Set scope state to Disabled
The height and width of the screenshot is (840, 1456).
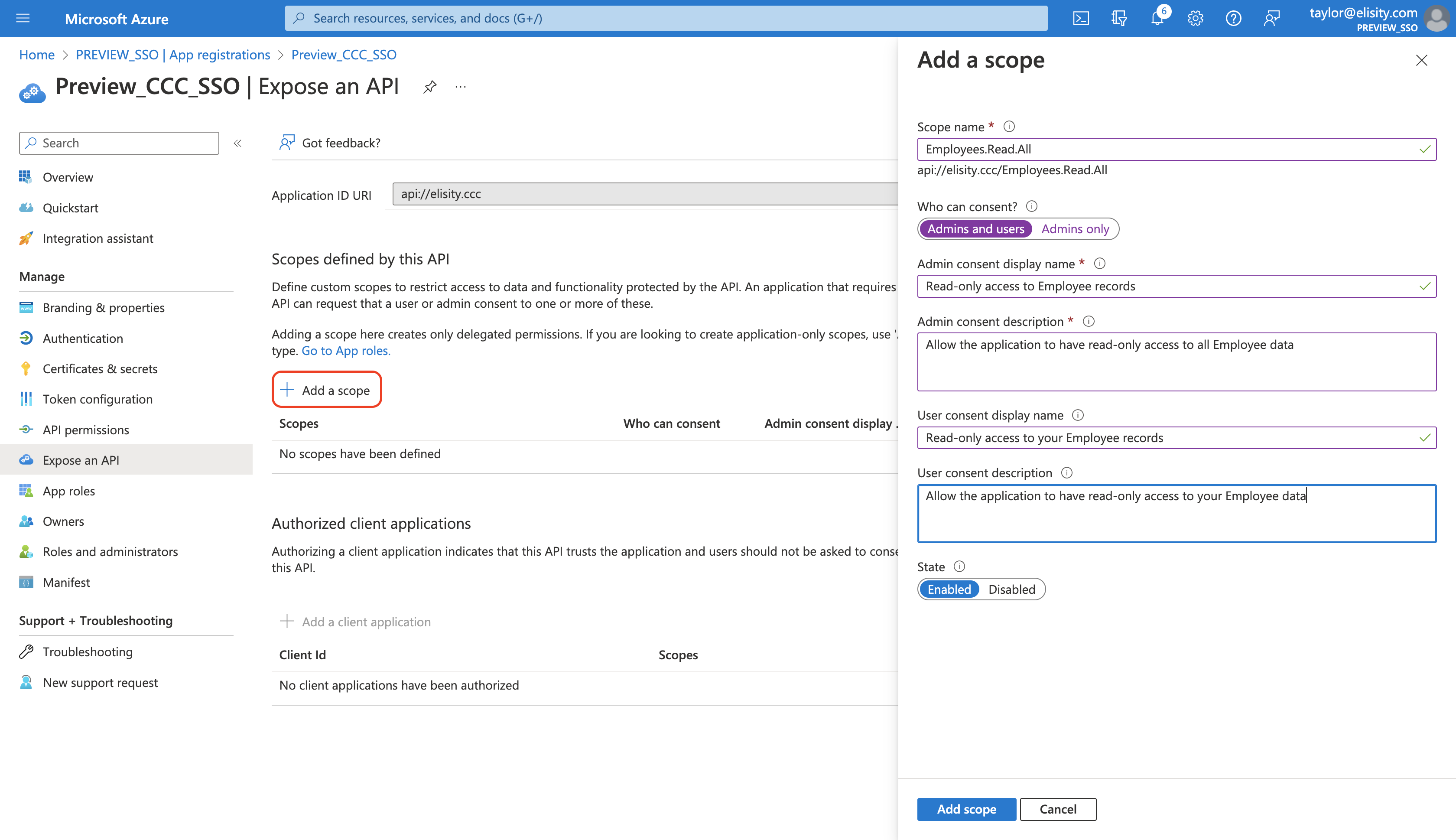tap(1011, 589)
